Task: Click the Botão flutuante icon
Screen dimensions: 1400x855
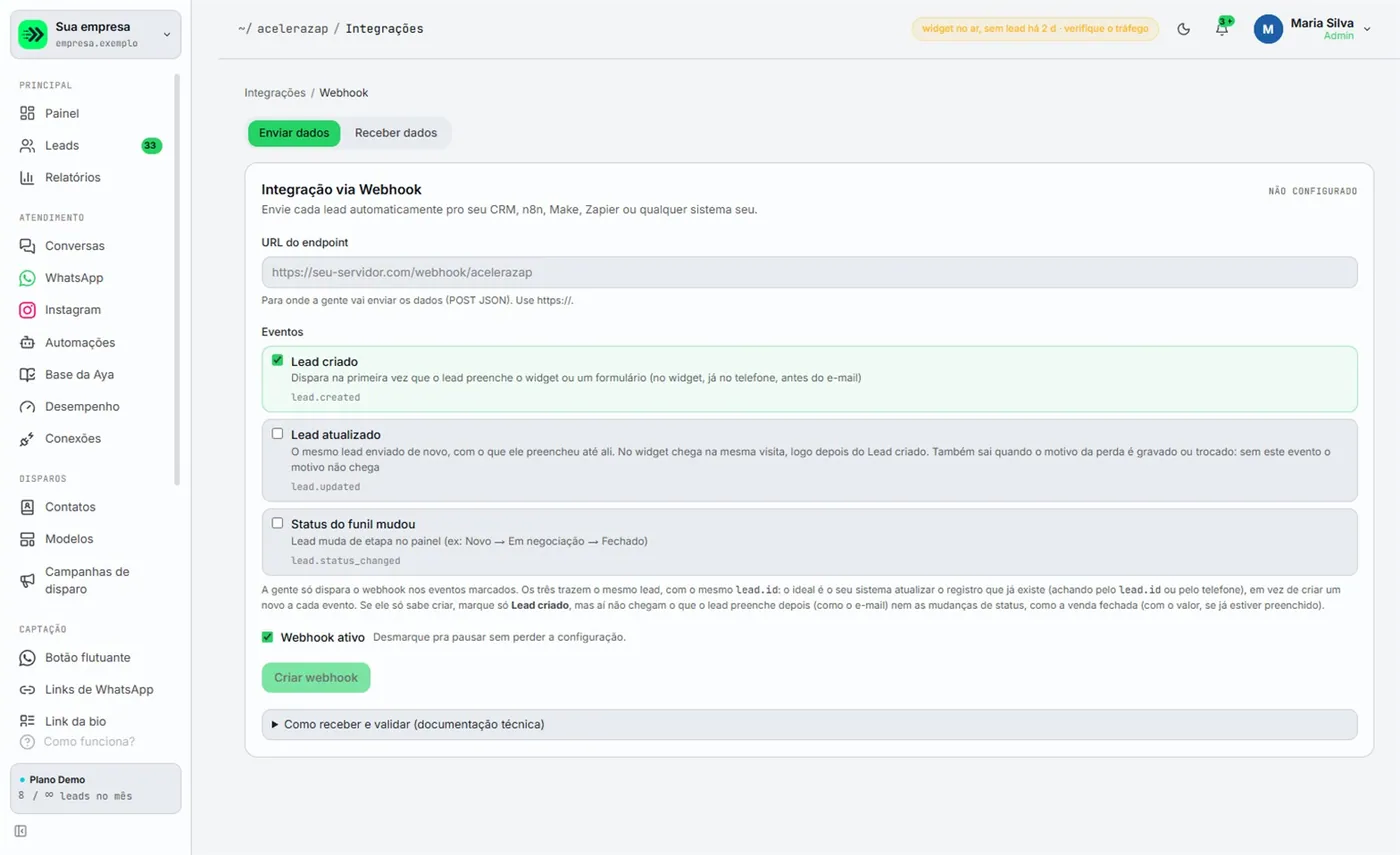Action: [28, 657]
